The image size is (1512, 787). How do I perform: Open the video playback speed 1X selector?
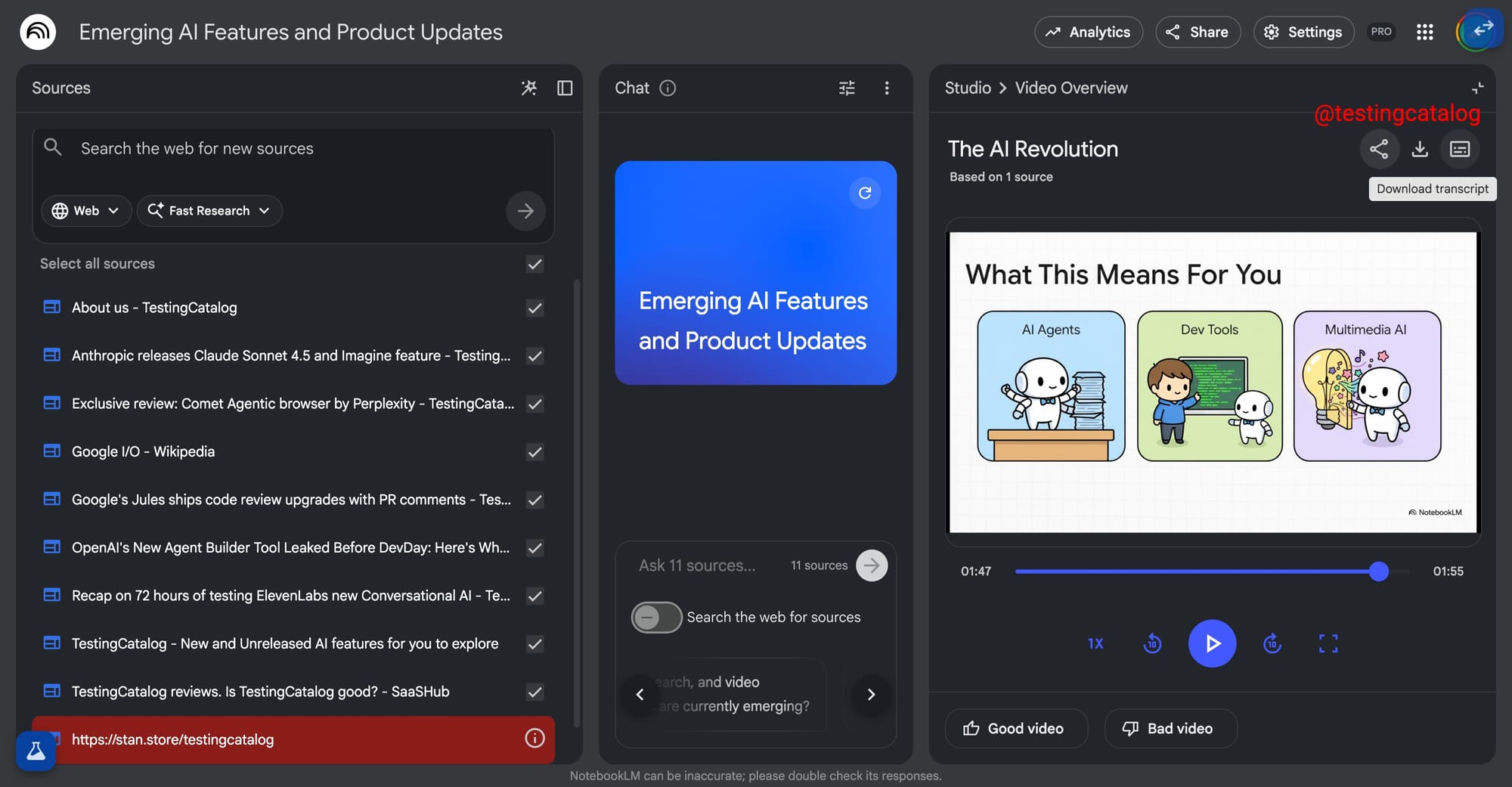1095,643
